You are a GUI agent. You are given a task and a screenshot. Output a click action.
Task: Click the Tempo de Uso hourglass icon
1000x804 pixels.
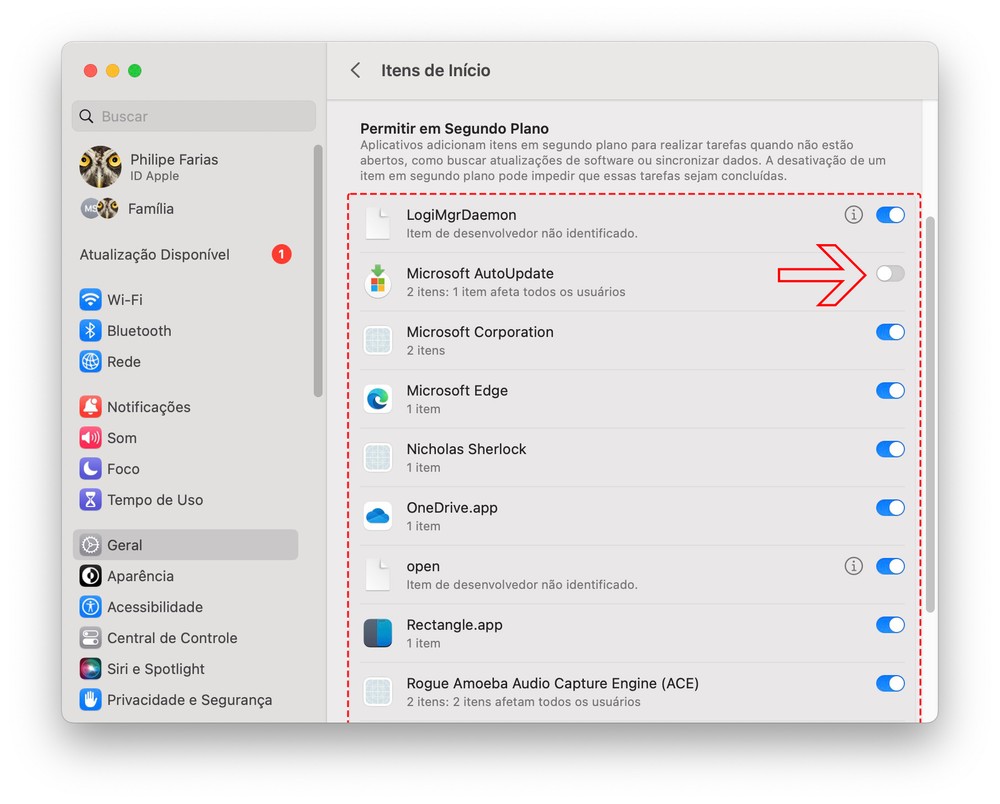tap(90, 500)
